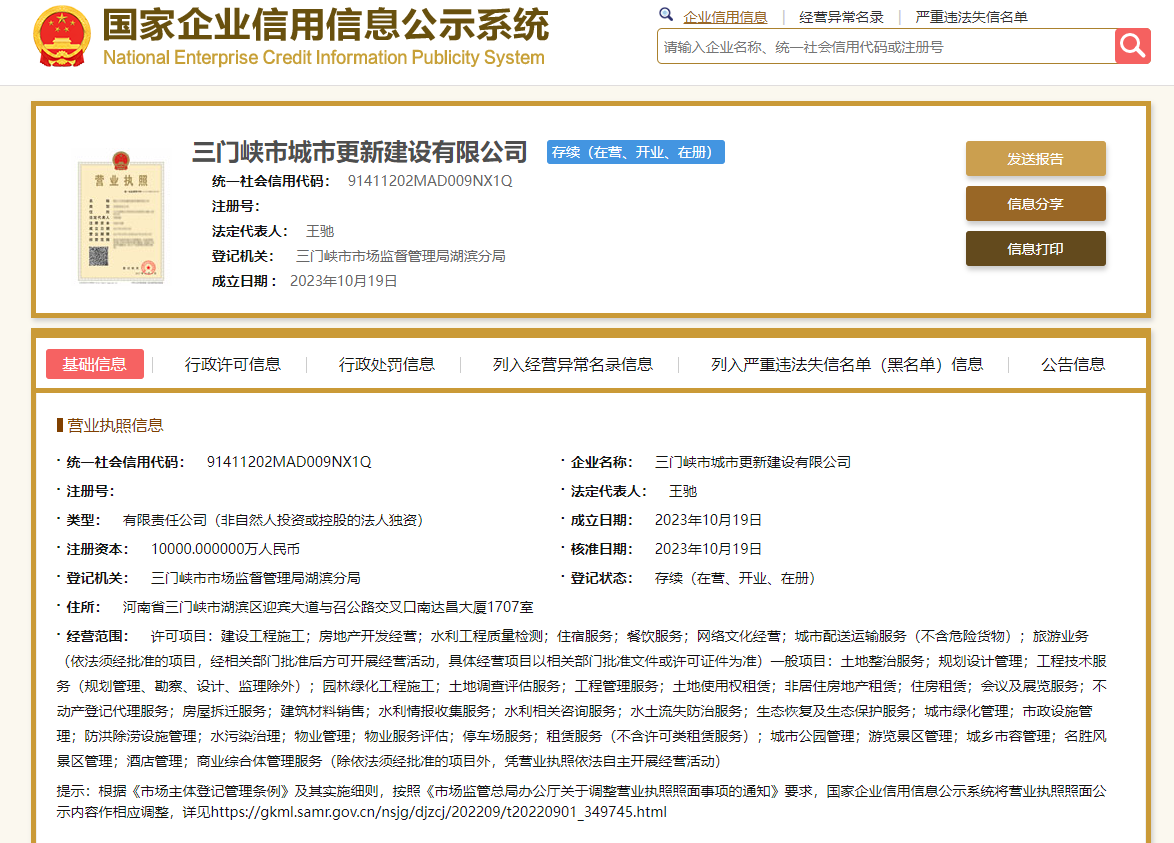Click the 经营范围 label
The image size is (1174, 843).
click(97, 636)
